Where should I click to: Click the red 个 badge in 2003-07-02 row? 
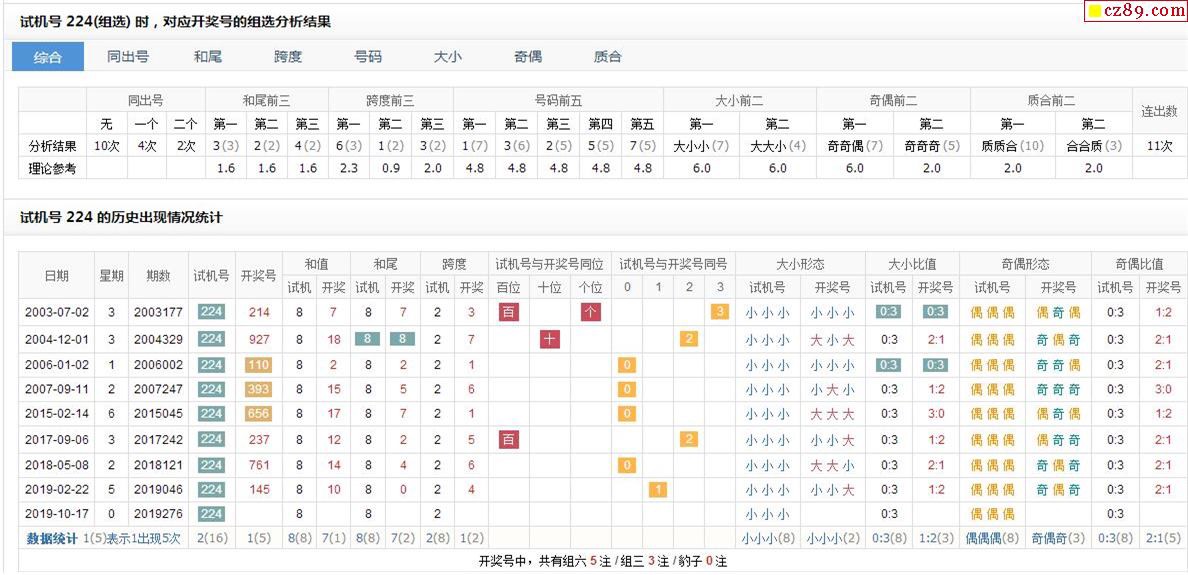point(590,312)
